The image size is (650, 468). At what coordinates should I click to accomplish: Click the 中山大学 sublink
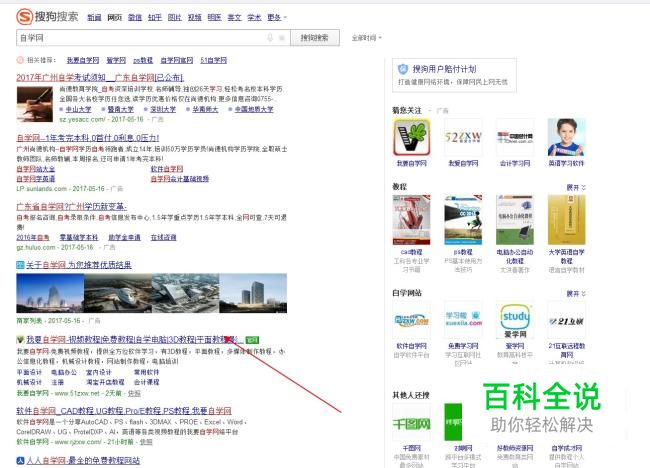click(78, 109)
